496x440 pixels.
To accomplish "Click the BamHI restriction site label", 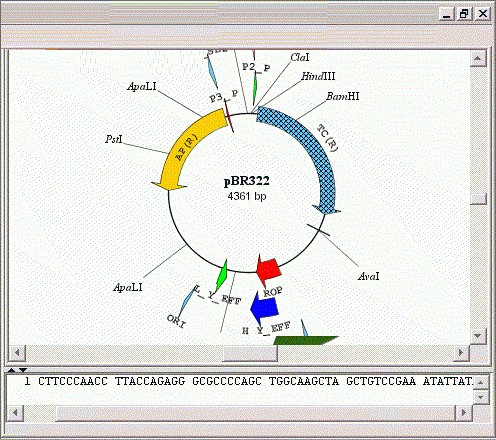I will point(343,96).
